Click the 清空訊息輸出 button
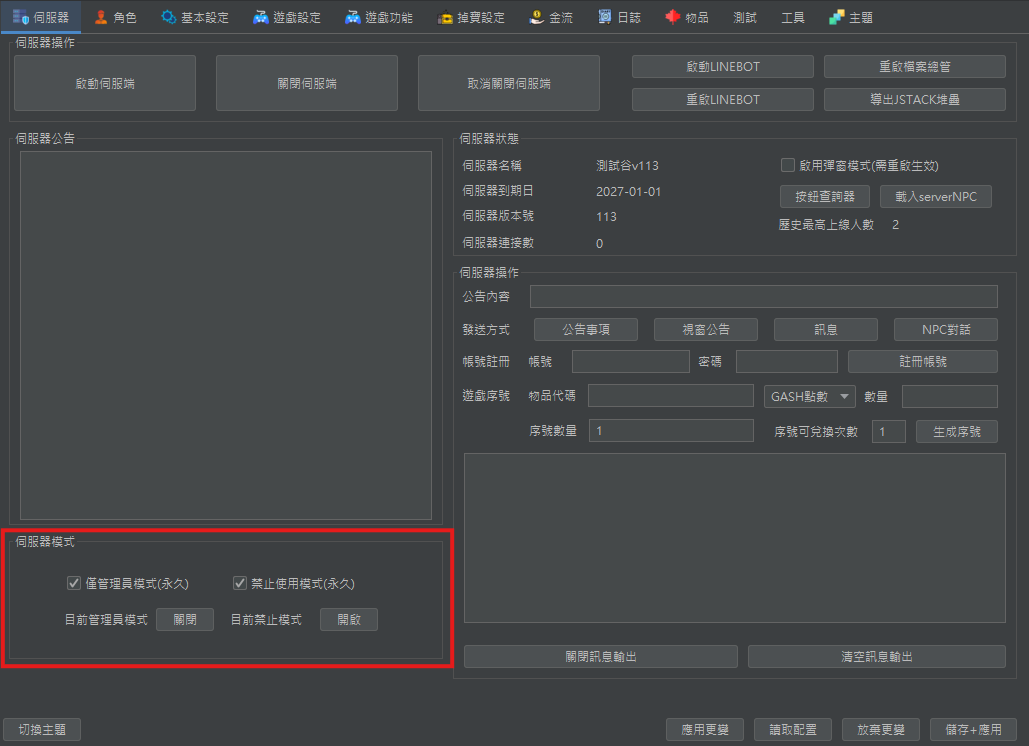This screenshot has height=746, width=1029. [877, 656]
